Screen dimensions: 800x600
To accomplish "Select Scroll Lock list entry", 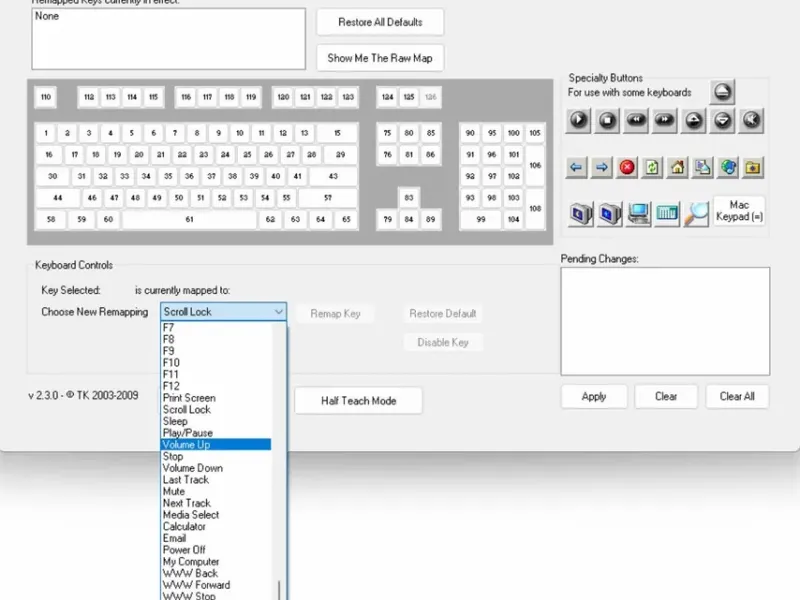I will [x=216, y=410].
